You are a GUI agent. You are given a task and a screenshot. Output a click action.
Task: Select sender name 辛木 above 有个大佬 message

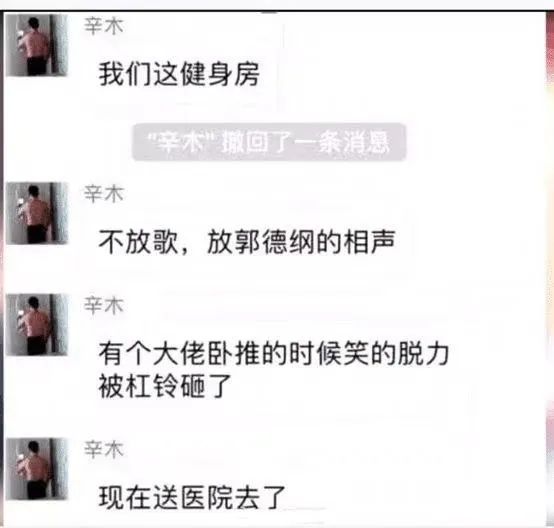(104, 305)
